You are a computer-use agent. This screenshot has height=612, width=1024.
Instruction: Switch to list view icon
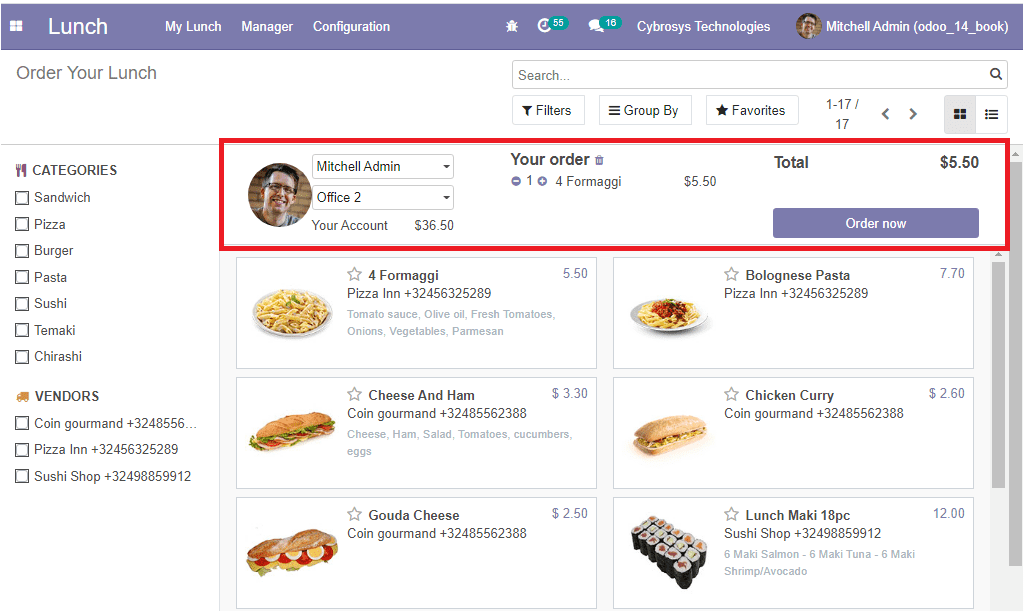pos(991,114)
